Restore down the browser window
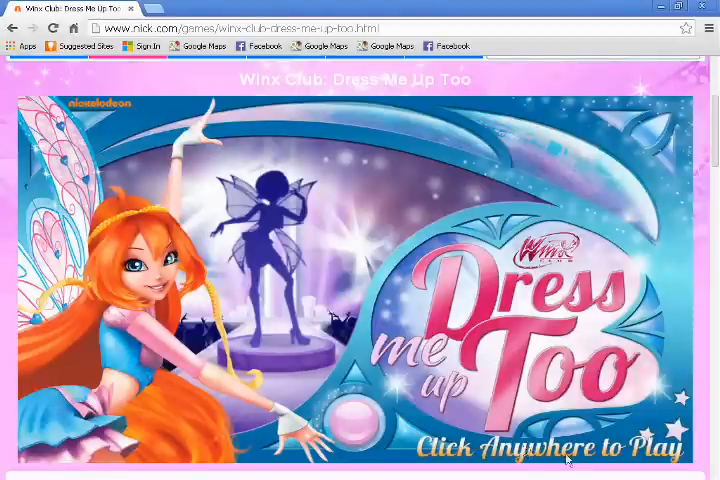720x480 pixels. (x=679, y=6)
